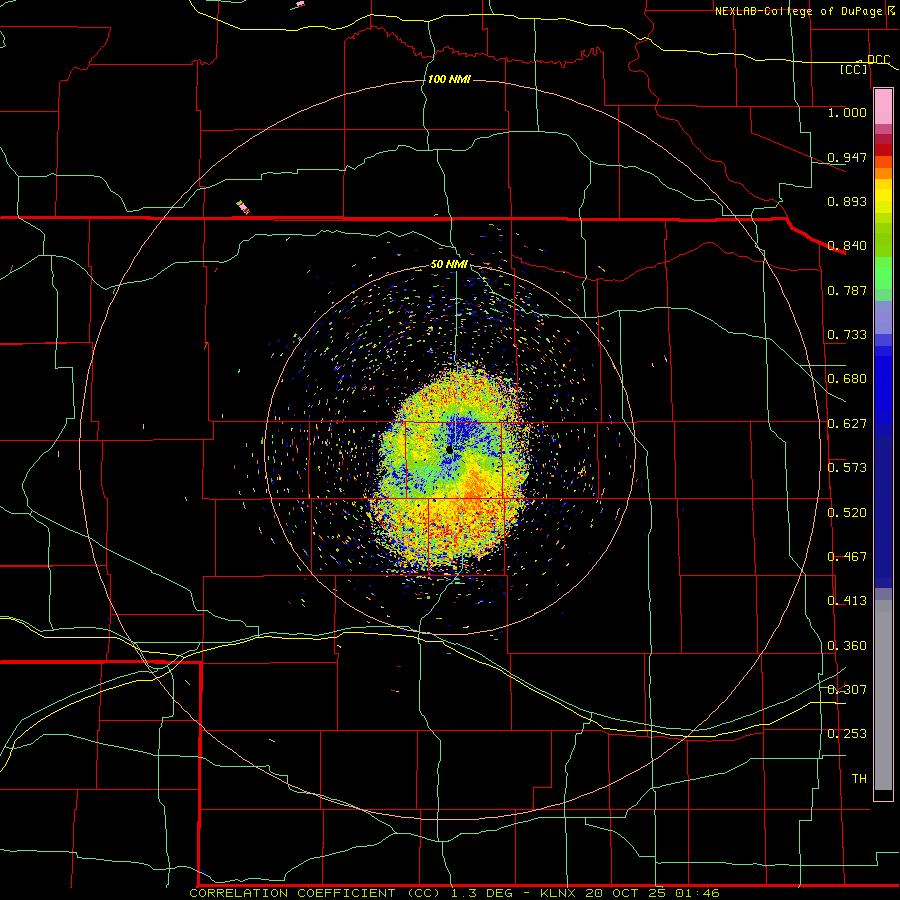Screen dimensions: 900x900
Task: Select the 0.627 scale label
Action: coord(847,424)
